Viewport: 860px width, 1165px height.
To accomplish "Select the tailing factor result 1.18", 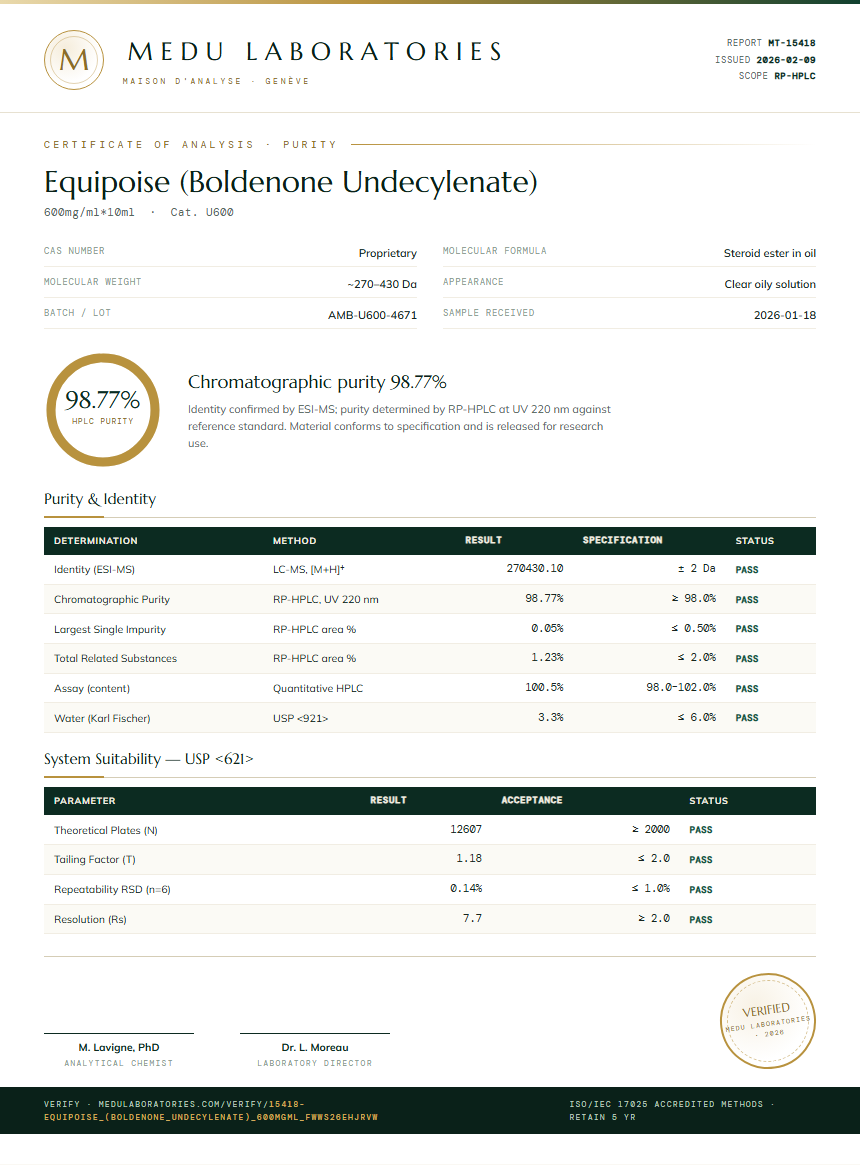I will [x=469, y=858].
